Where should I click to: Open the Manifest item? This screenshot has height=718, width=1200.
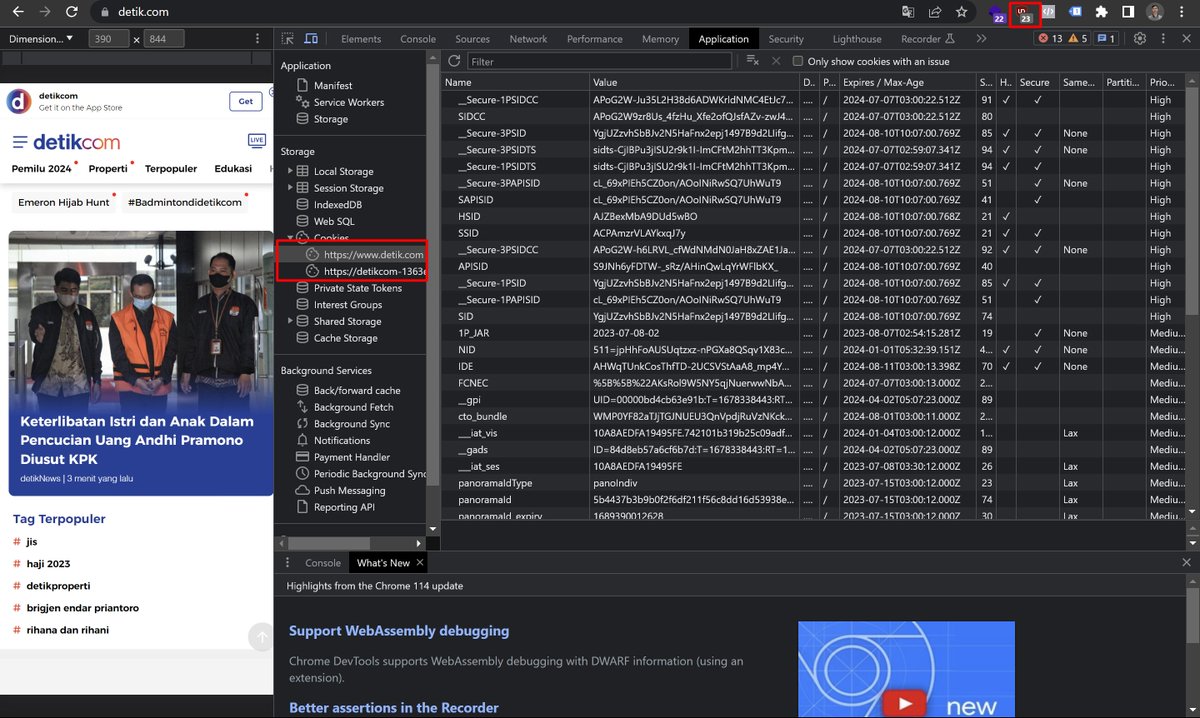[333, 86]
